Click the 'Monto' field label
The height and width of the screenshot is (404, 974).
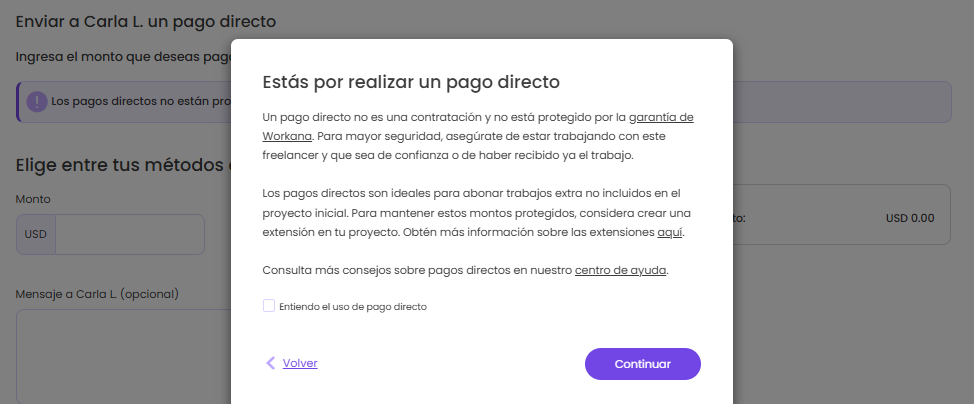33,200
